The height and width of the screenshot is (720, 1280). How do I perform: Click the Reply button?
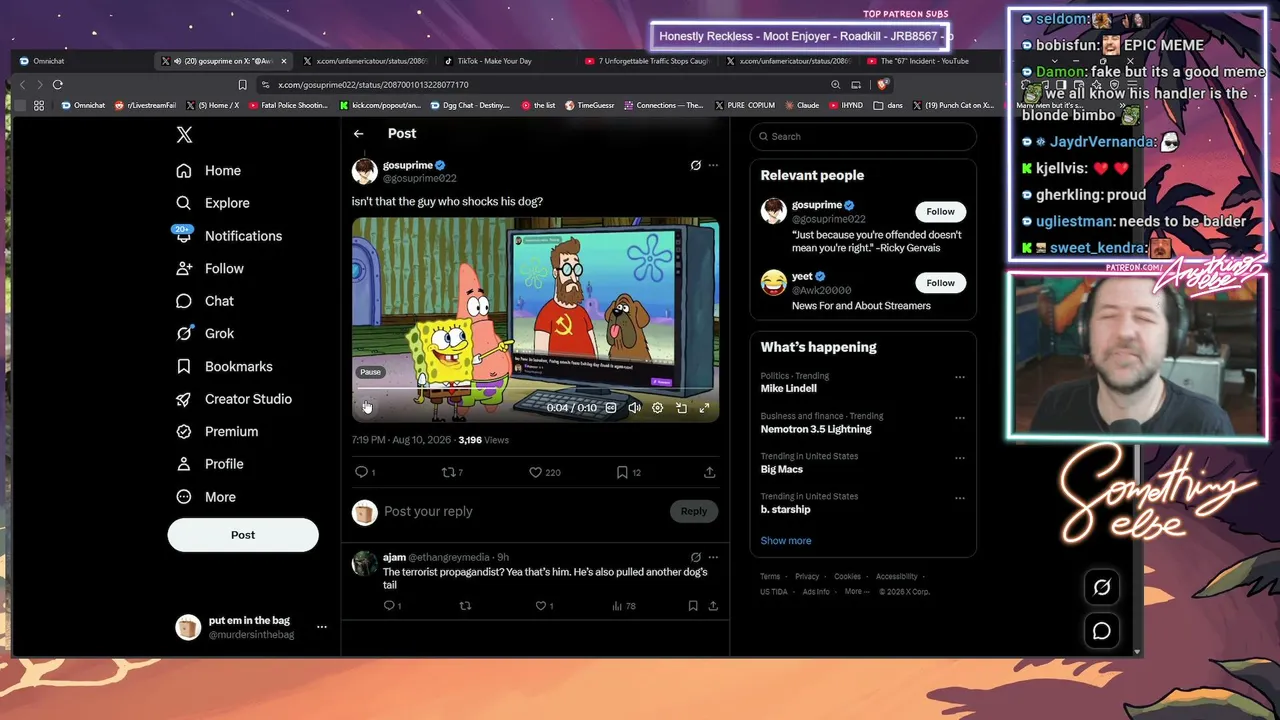click(694, 511)
